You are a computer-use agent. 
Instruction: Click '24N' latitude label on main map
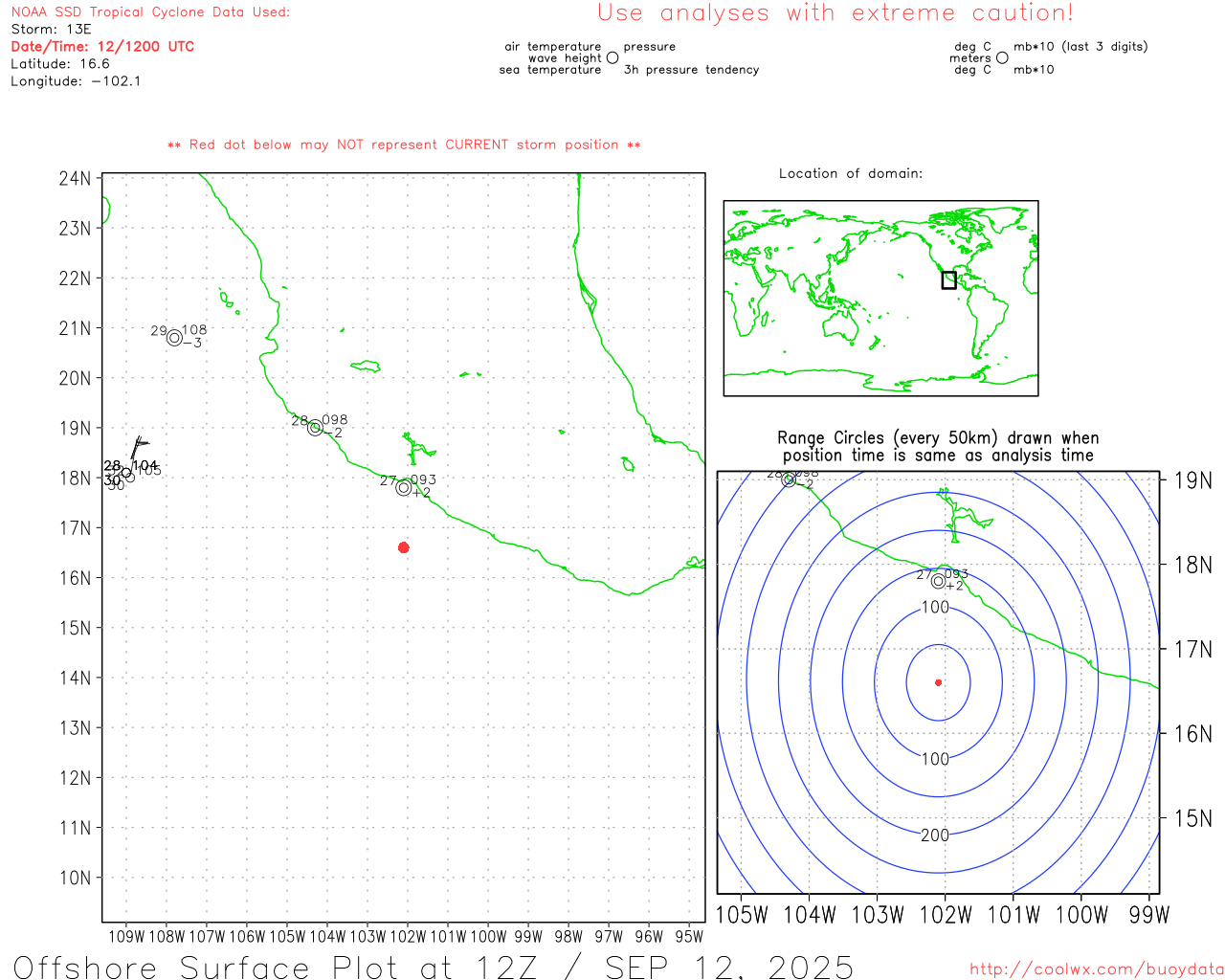click(75, 179)
